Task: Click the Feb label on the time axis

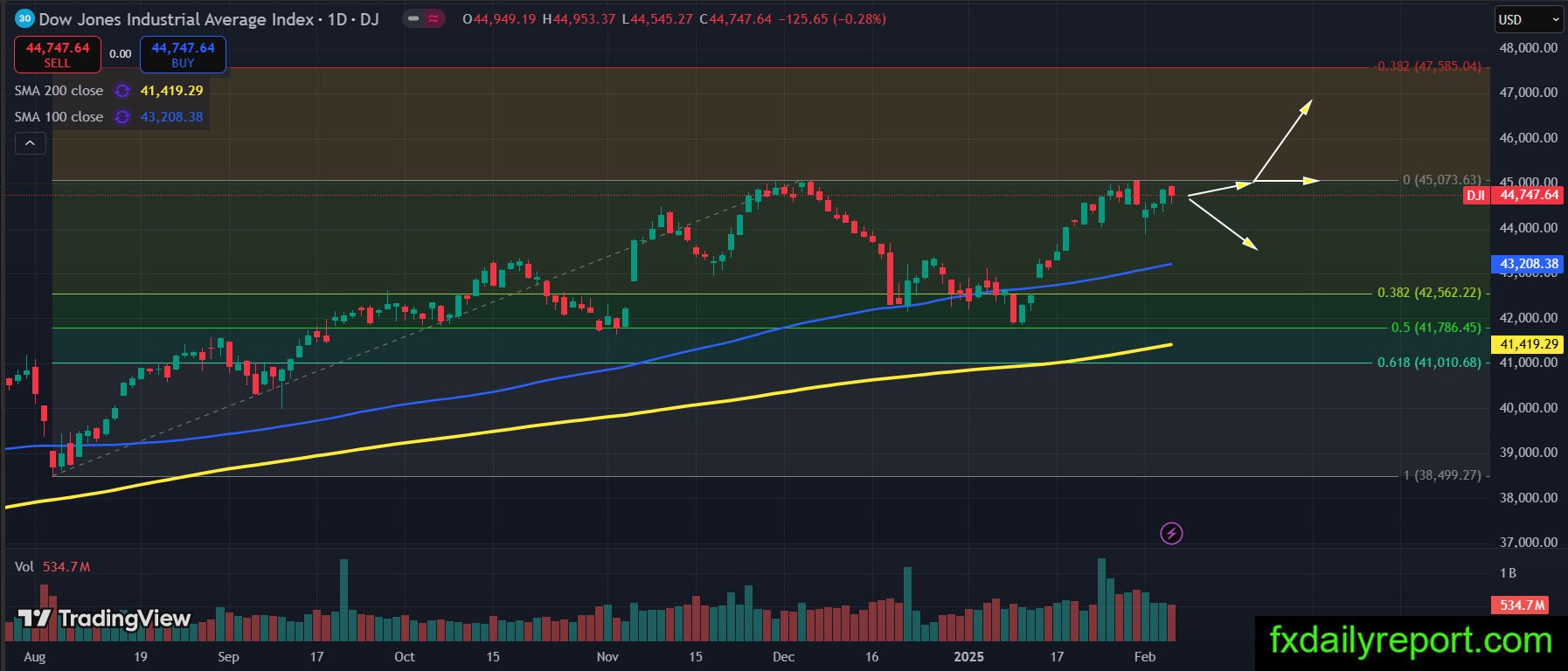Action: point(1145,657)
